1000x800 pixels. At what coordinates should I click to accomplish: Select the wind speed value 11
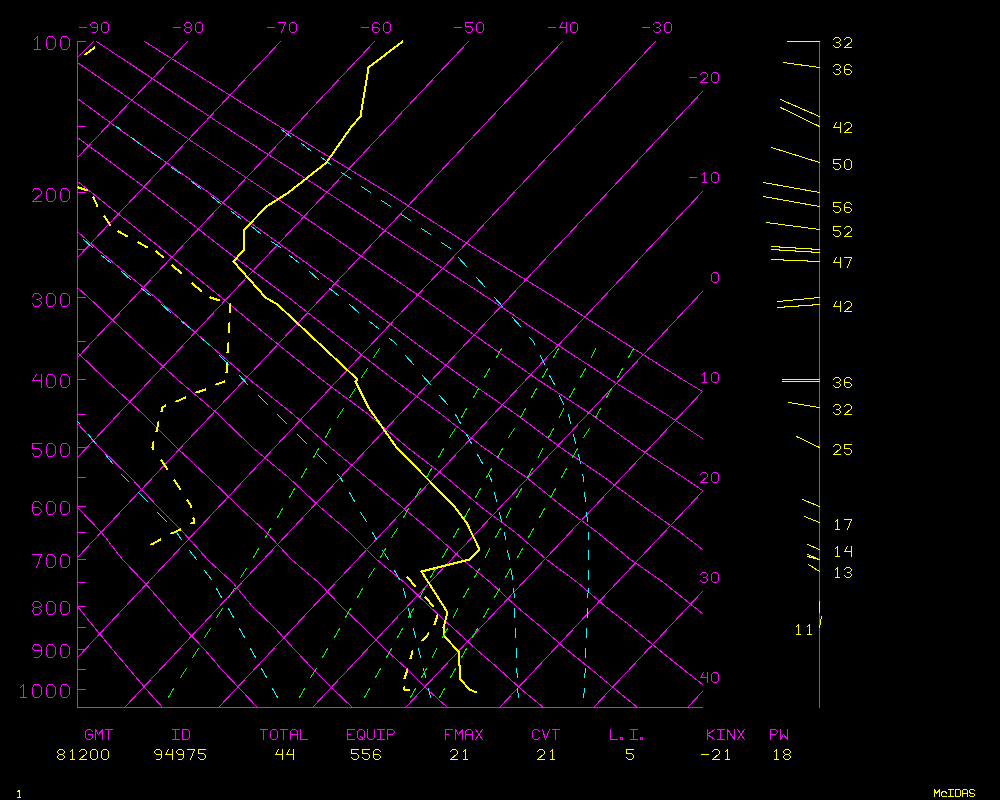tap(803, 630)
